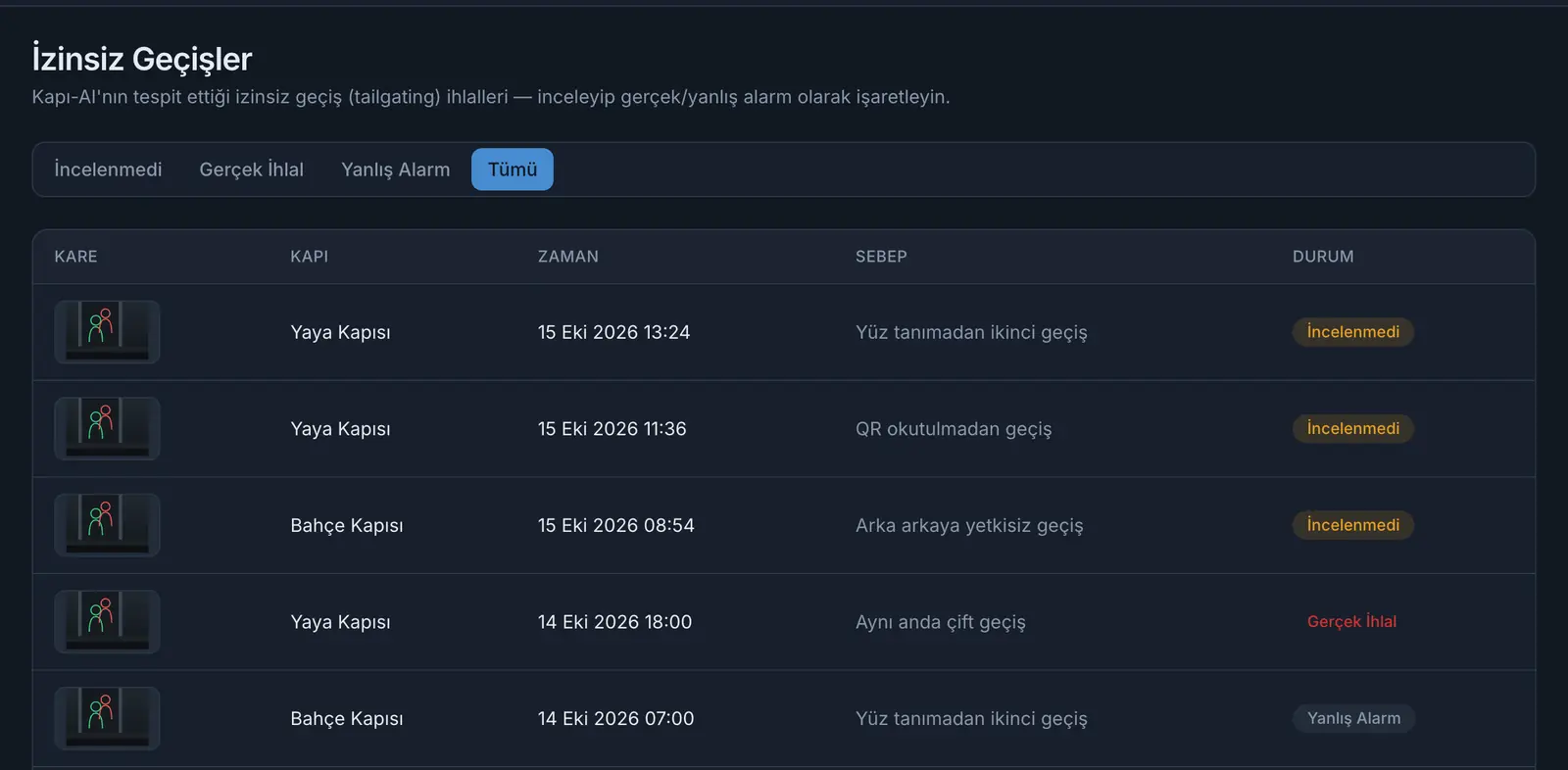This screenshot has height=770, width=1568.
Task: Click Bahçe Kapısı in the 08:54 row
Action: pos(347,526)
